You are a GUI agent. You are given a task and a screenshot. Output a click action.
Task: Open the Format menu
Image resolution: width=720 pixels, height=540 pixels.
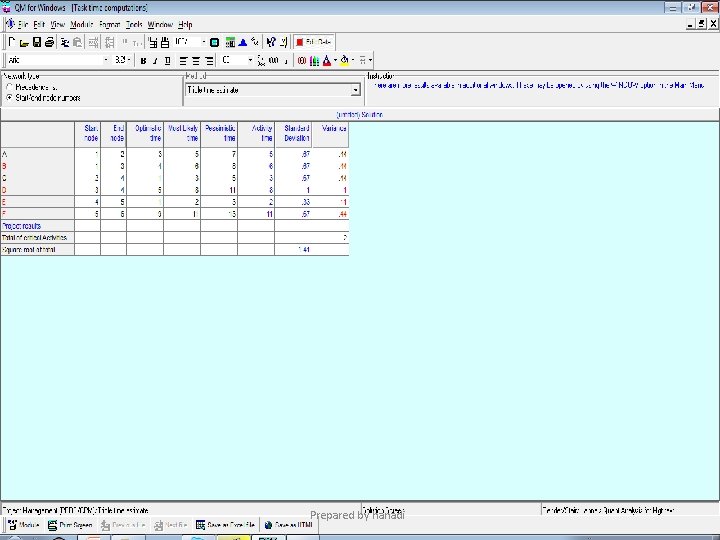110,25
